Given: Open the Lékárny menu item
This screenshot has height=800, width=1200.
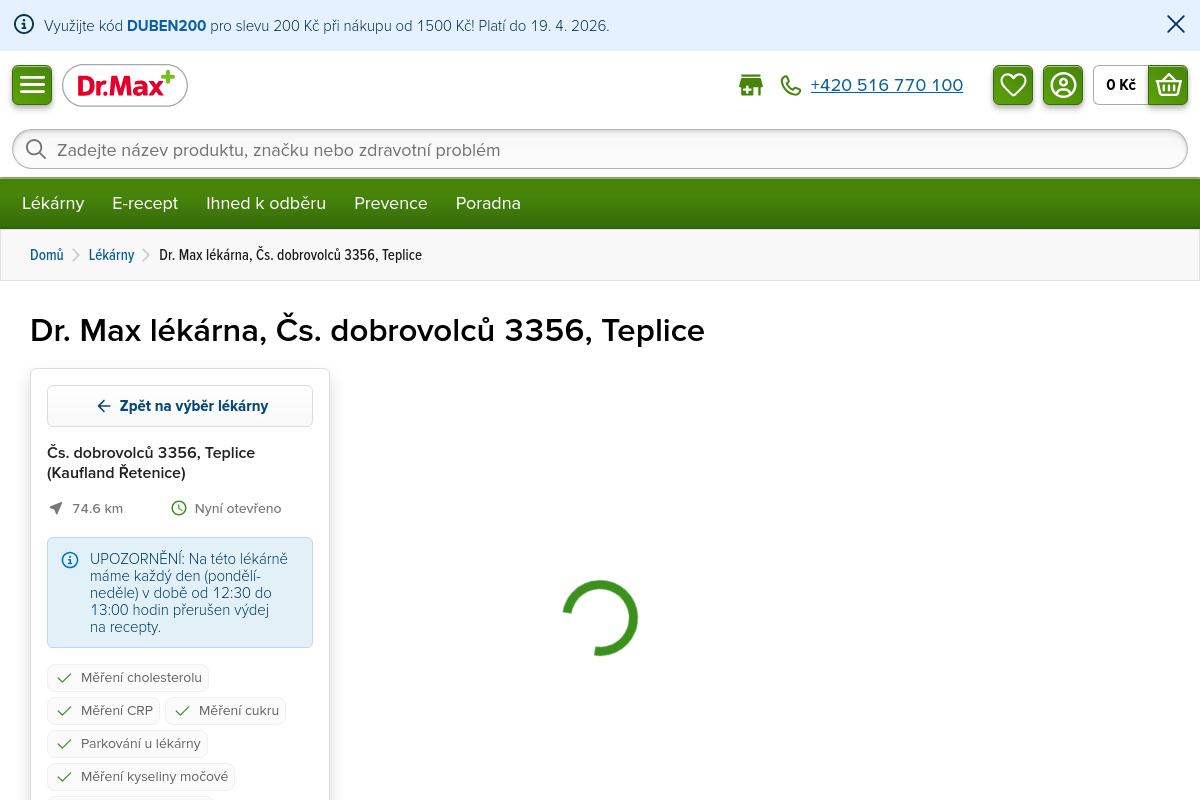Looking at the screenshot, I should 53,203.
